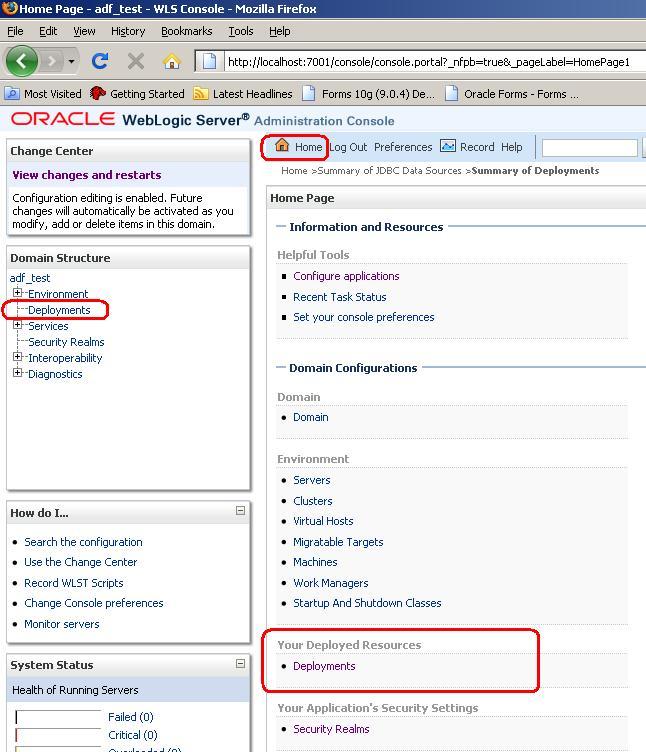Click the console search input field
The image size is (646, 752).
point(588,147)
